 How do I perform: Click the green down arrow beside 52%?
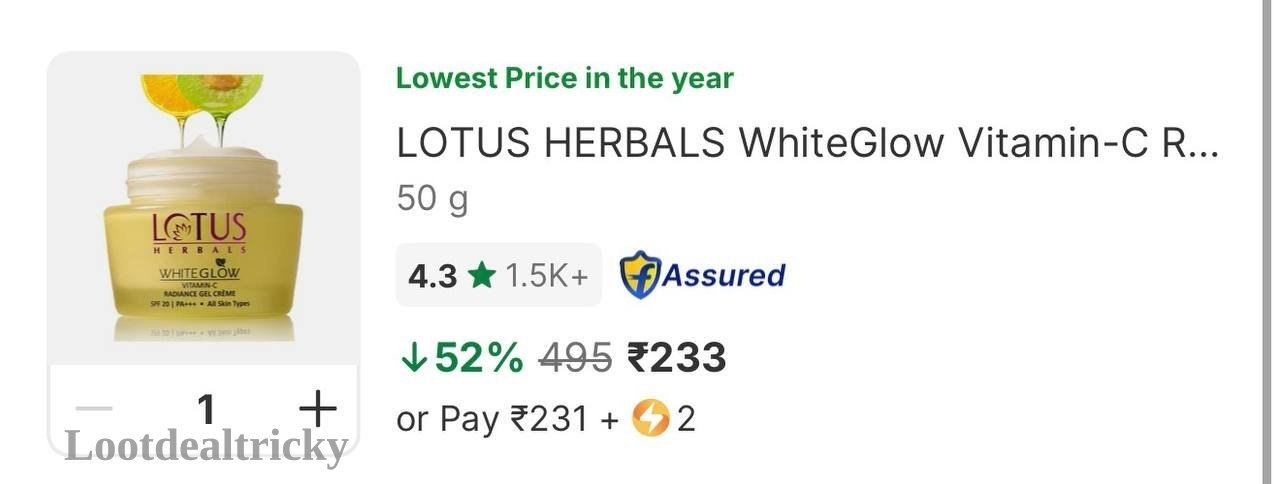tap(412, 358)
